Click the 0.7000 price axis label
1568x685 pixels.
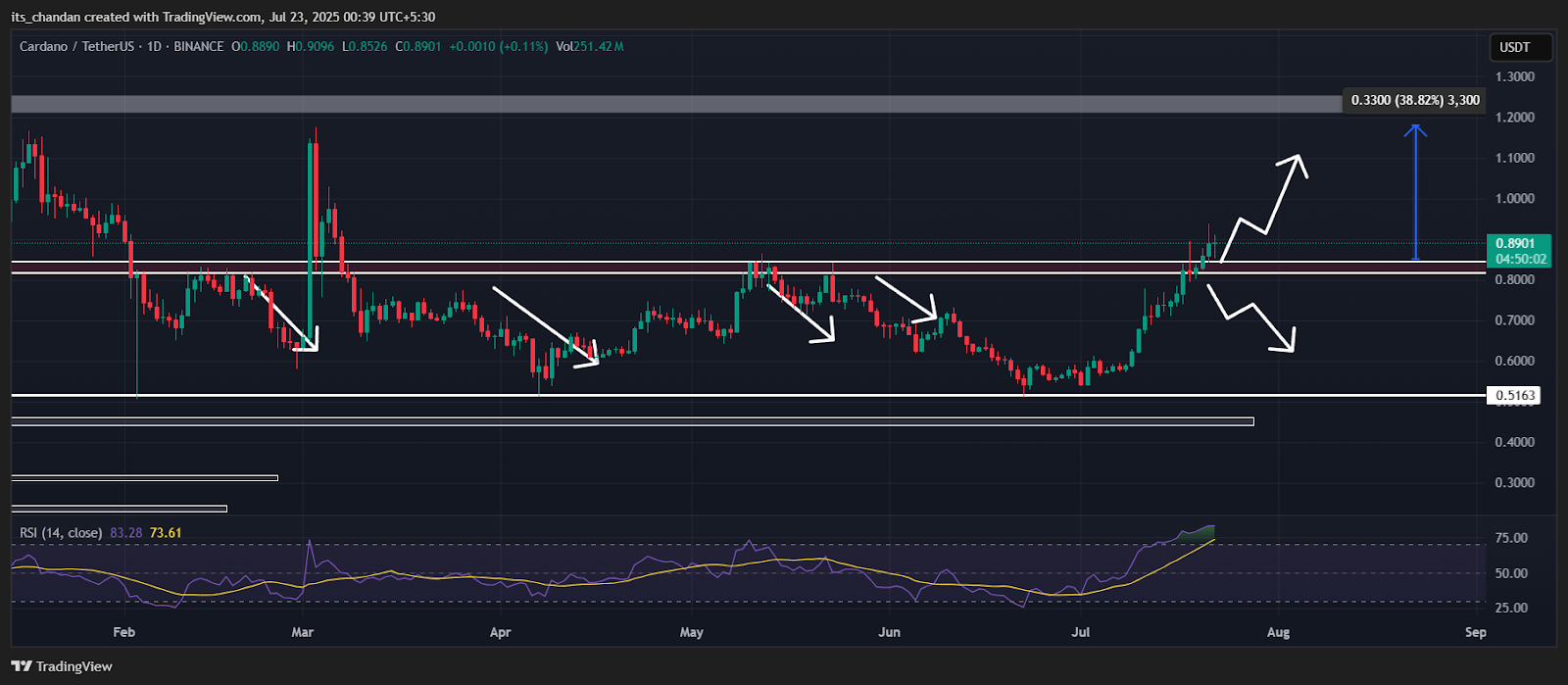tap(1515, 320)
